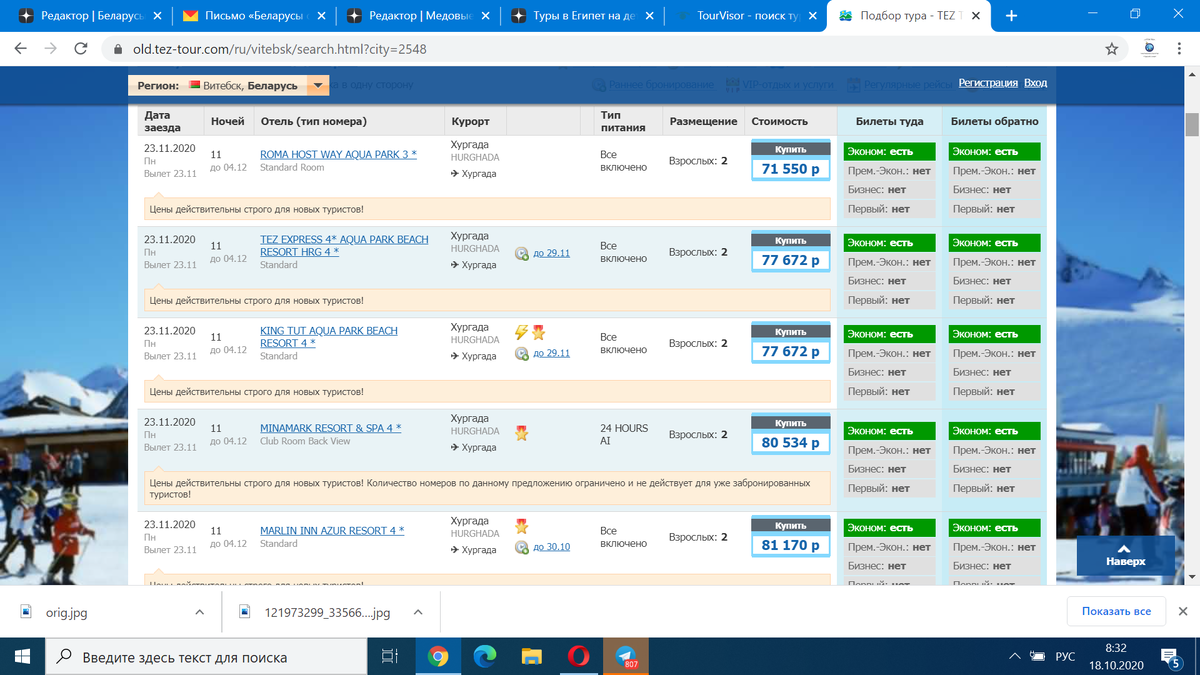Open MINAMARK RESORT & SPA 4* hotel
This screenshot has height=675, width=1200.
tap(330, 428)
